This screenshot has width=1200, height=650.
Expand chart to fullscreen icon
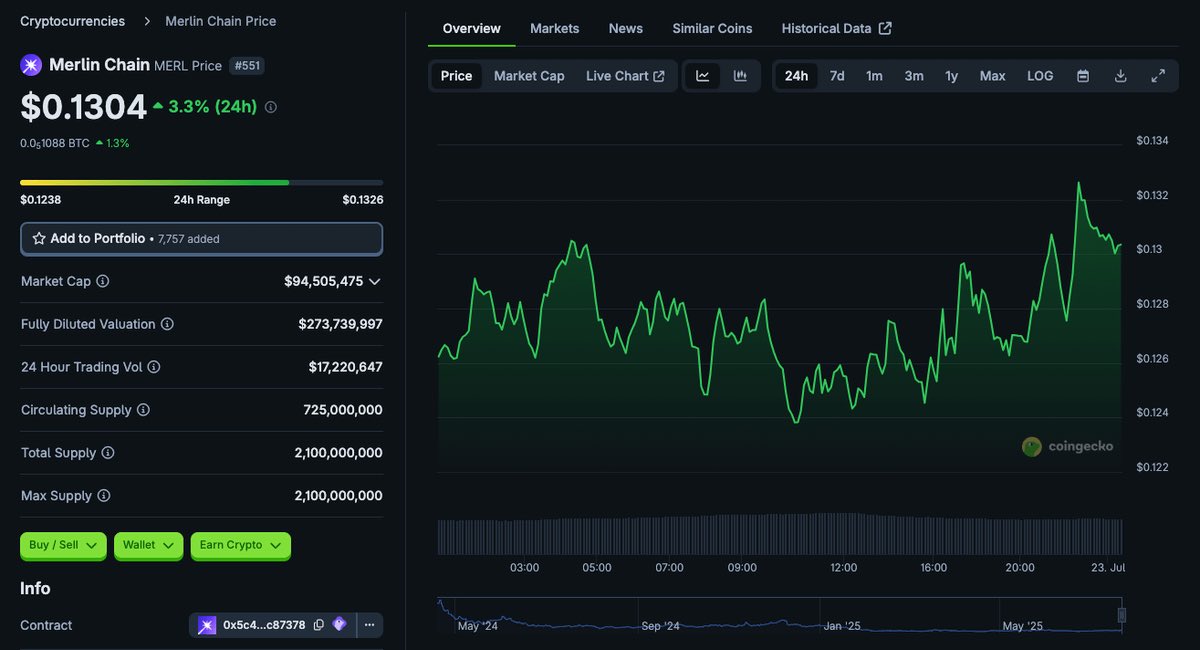[1158, 76]
